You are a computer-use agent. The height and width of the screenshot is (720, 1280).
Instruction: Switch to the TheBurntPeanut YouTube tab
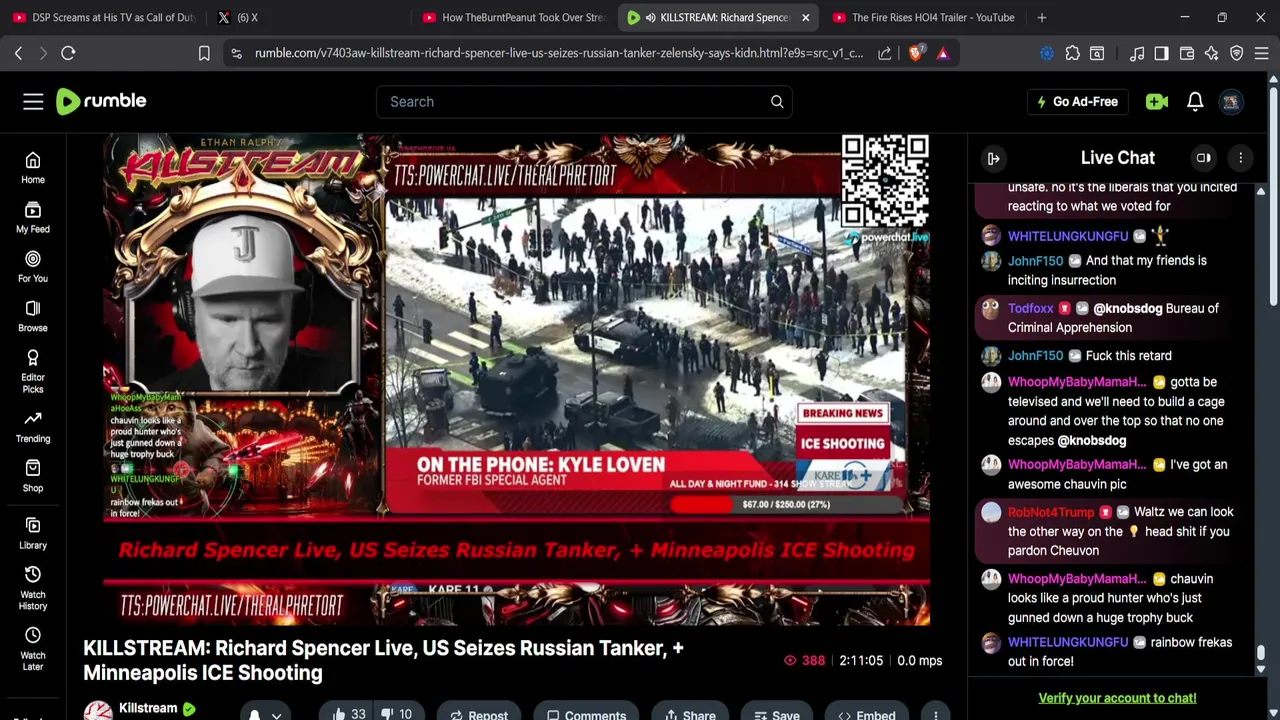[514, 17]
